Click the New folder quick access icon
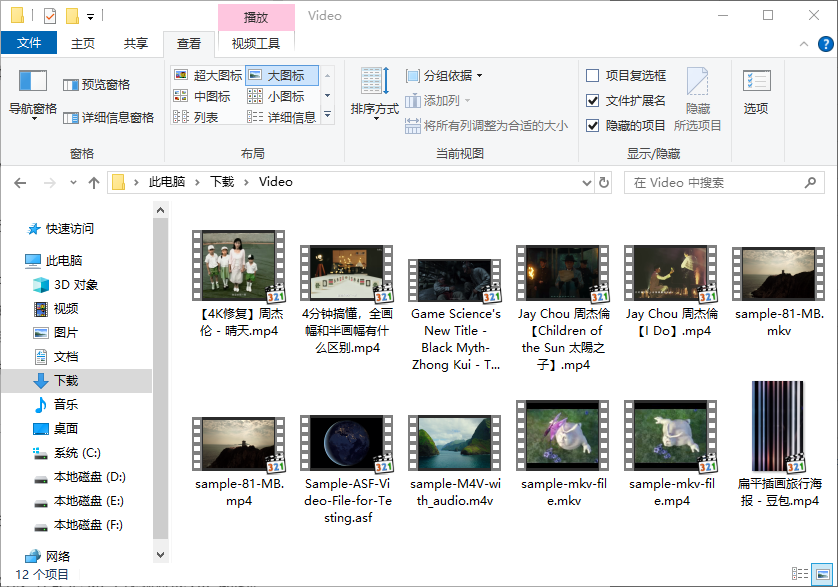838x587 pixels. click(x=72, y=16)
